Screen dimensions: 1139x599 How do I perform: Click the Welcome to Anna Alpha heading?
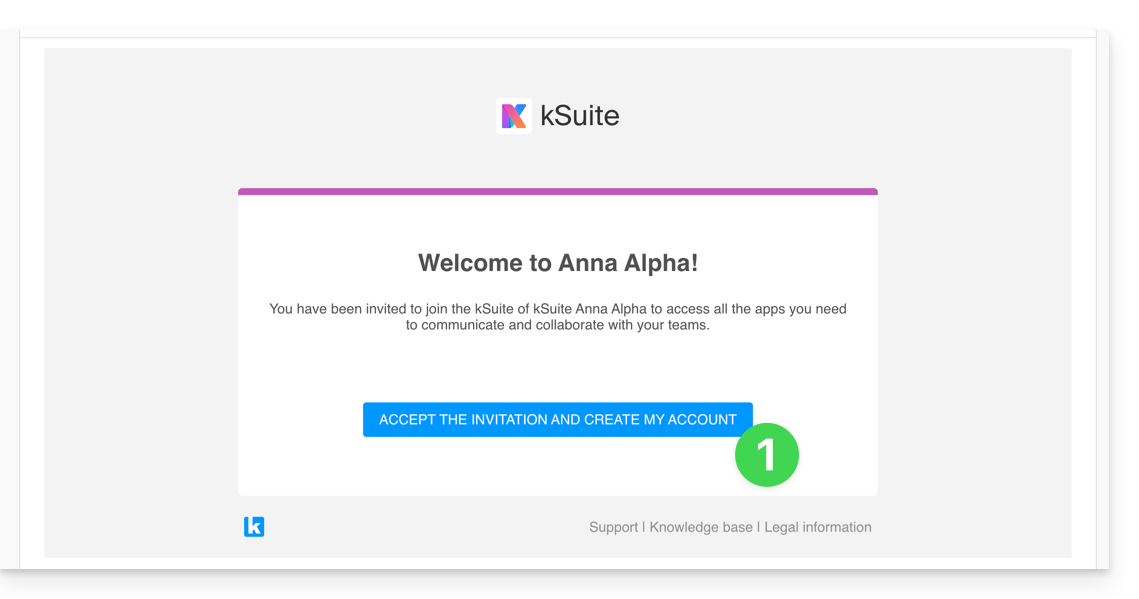[x=558, y=263]
